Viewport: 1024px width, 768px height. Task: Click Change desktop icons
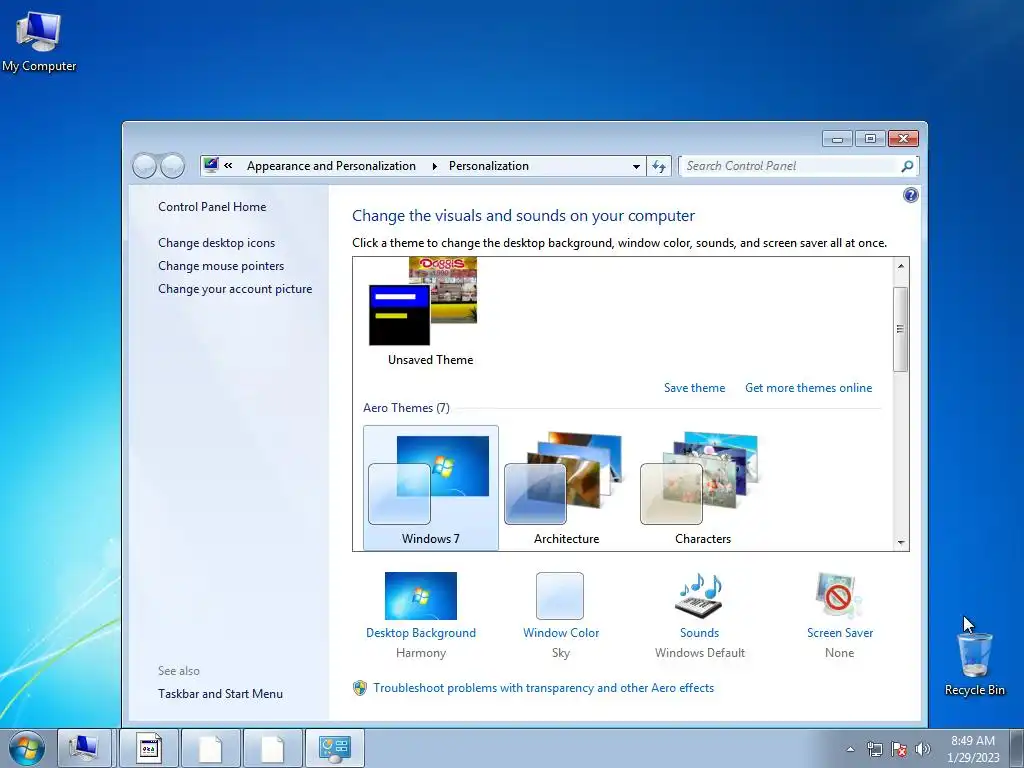pos(216,242)
